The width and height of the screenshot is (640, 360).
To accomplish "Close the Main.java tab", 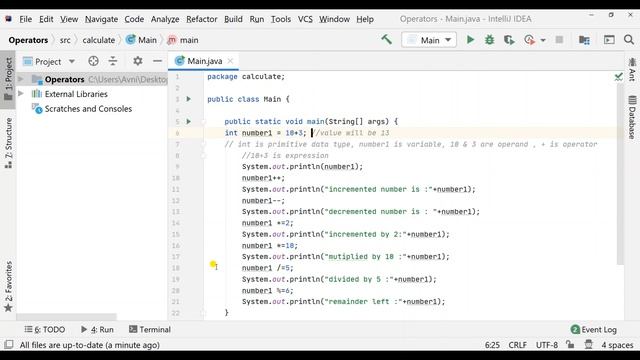I will tap(230, 61).
